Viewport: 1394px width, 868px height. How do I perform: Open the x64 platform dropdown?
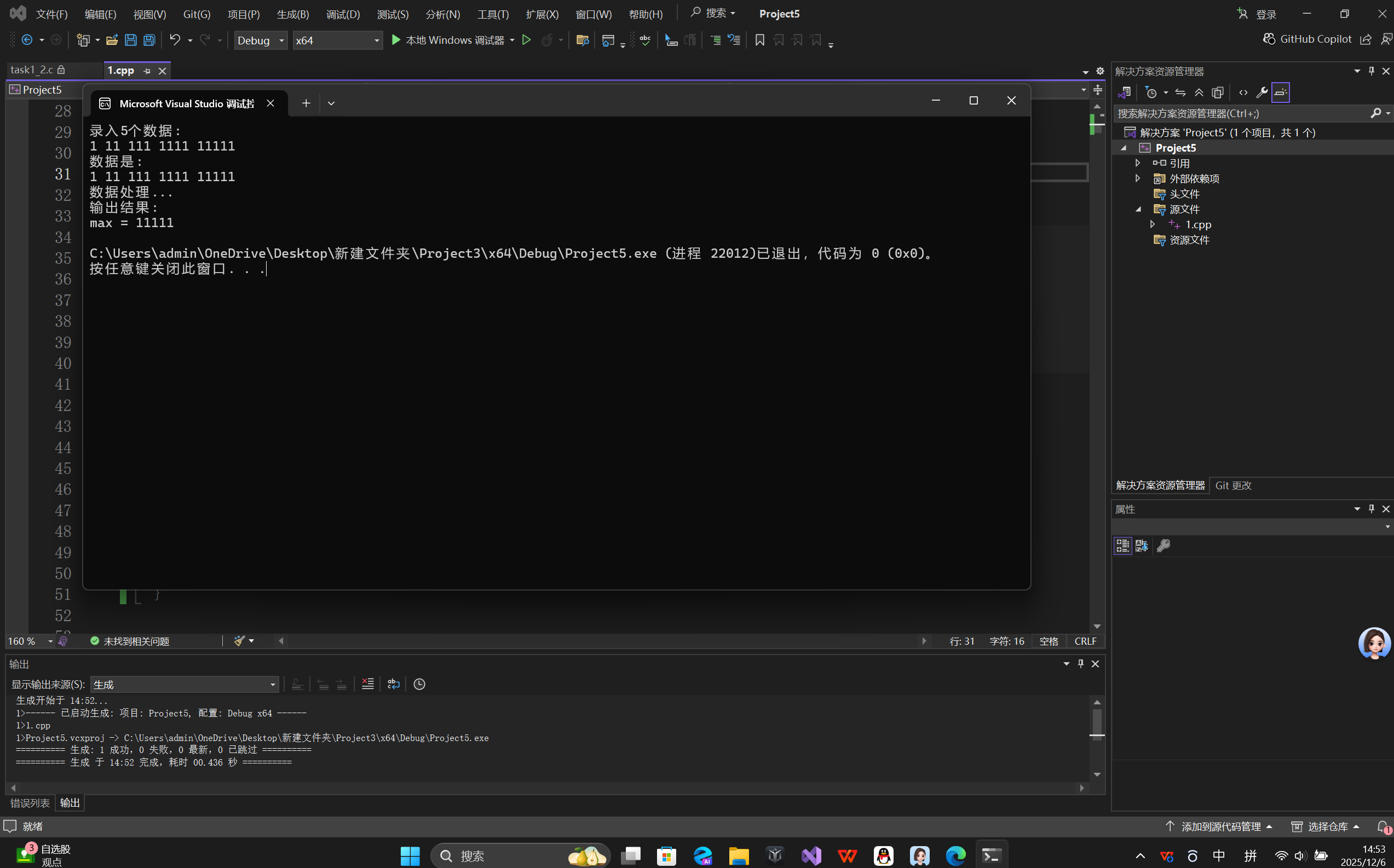pos(337,40)
